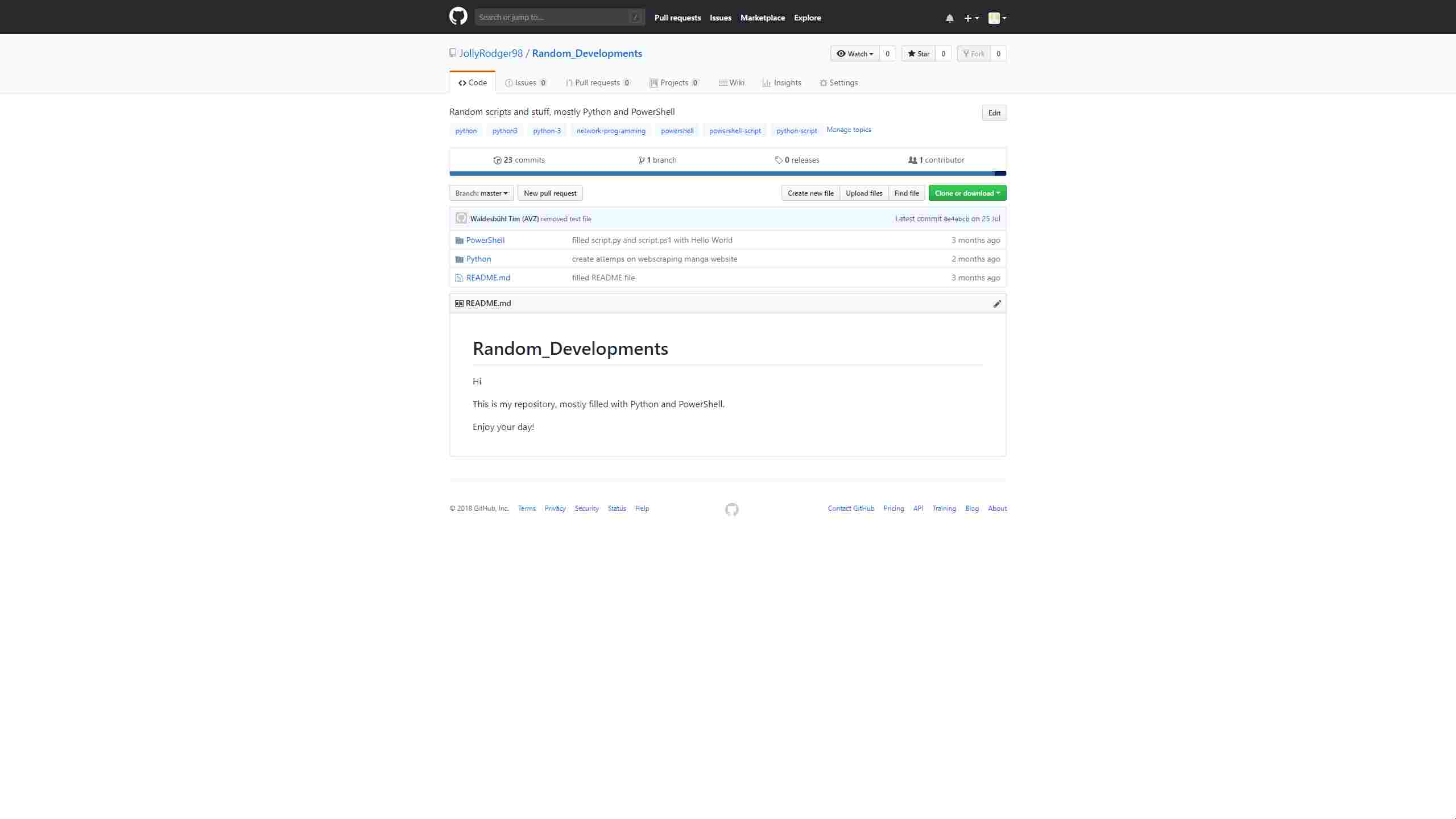Image resolution: width=1456 pixels, height=819 pixels.
Task: View the 0 releases
Action: (x=797, y=160)
